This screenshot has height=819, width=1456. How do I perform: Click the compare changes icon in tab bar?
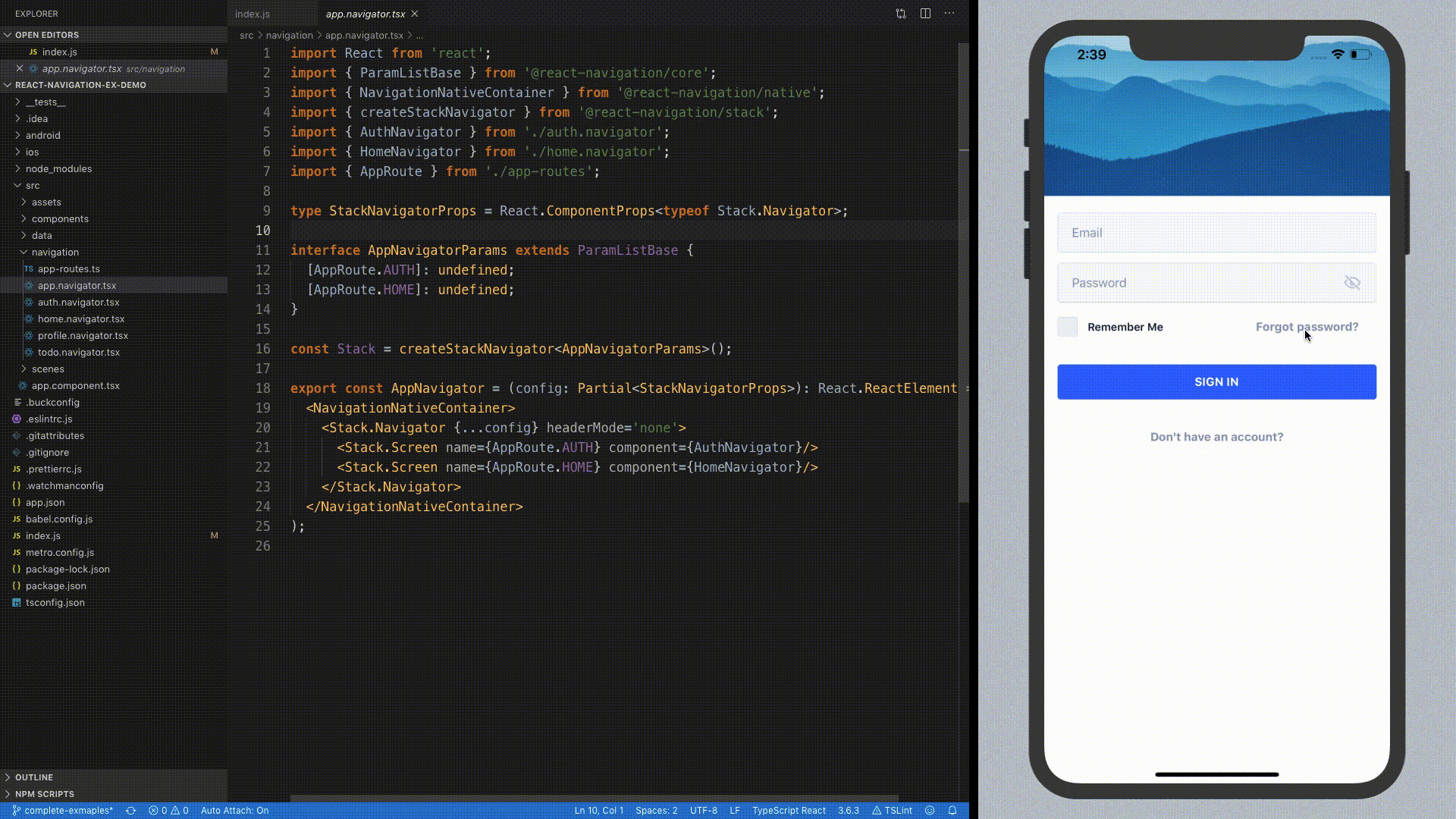click(x=900, y=14)
